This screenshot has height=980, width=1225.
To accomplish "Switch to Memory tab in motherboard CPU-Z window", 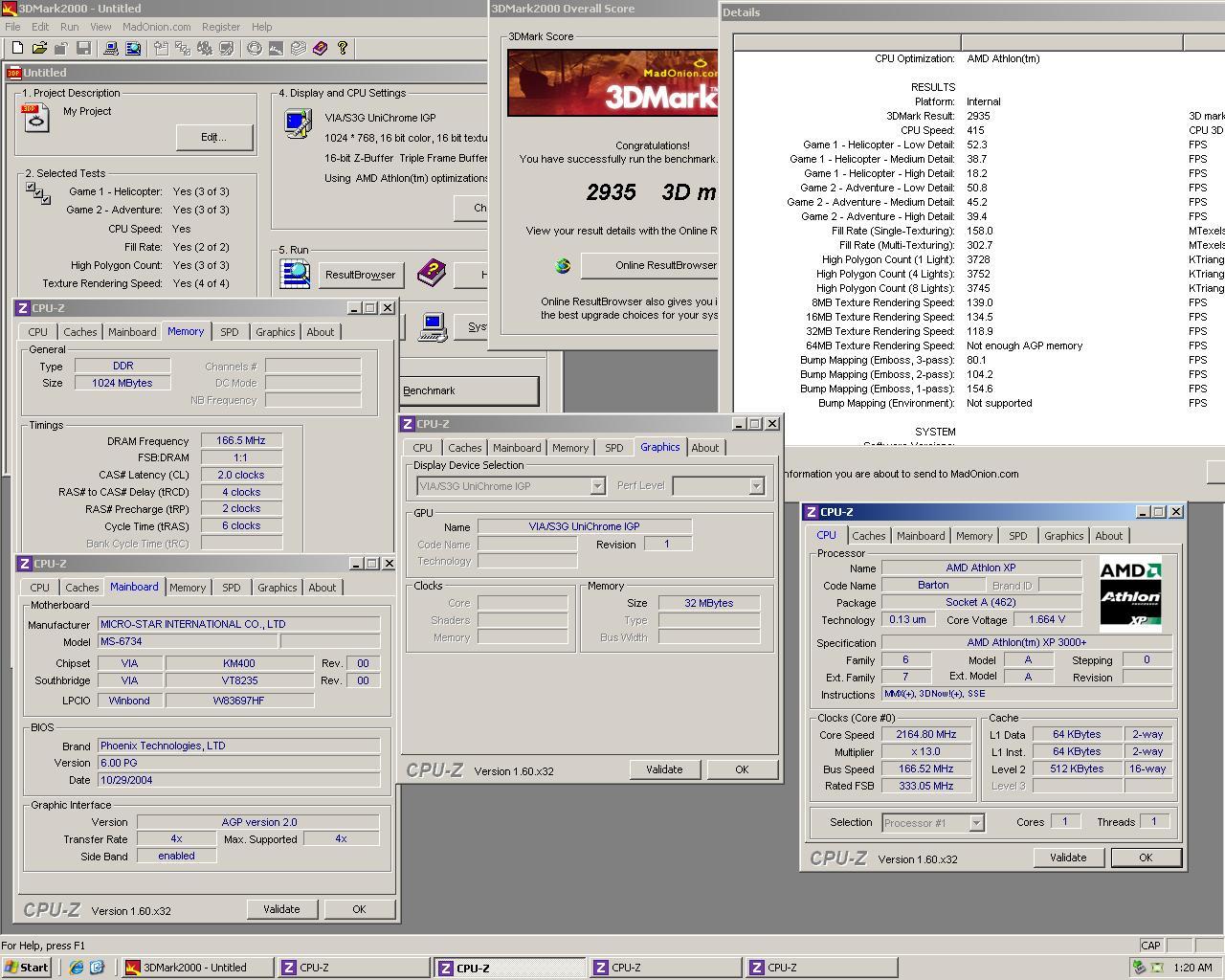I will click(x=188, y=588).
